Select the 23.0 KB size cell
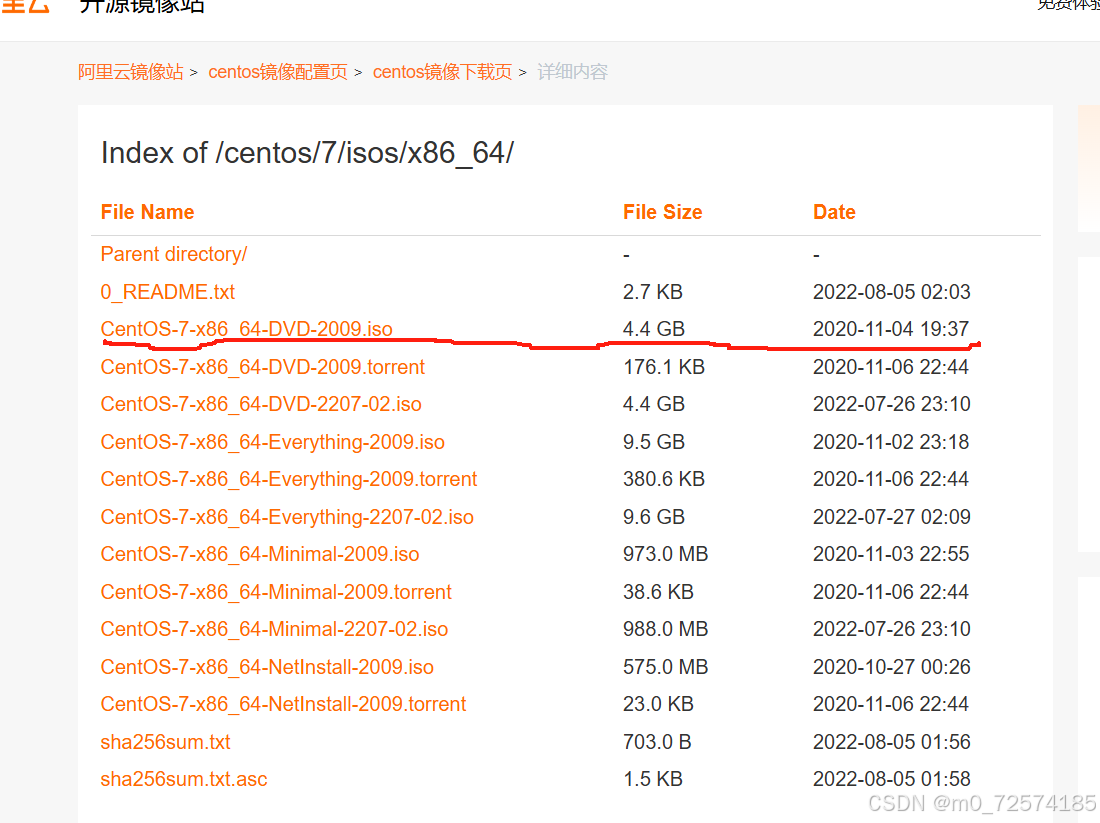Viewport: 1100px width, 823px height. click(658, 704)
